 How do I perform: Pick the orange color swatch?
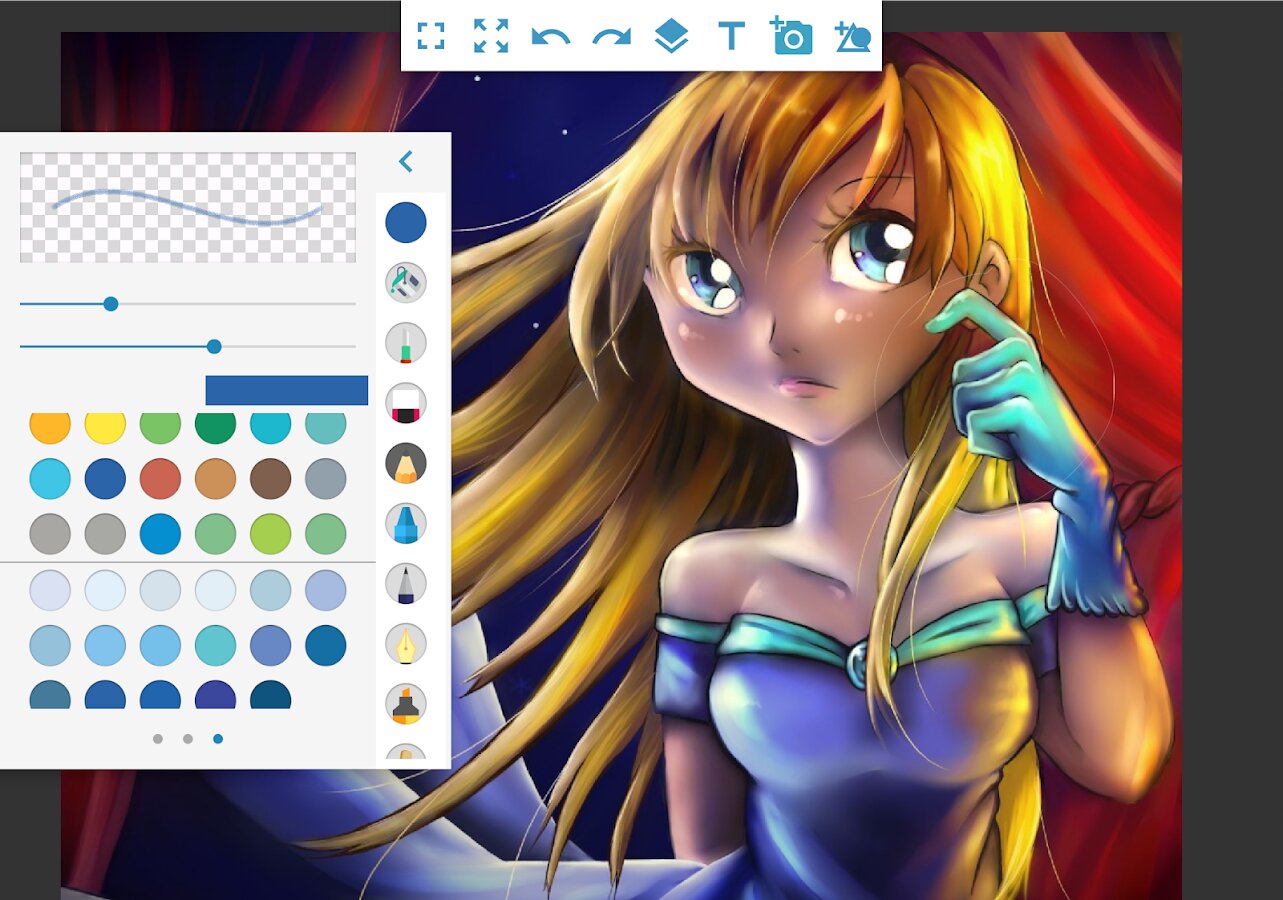pyautogui.click(x=50, y=427)
